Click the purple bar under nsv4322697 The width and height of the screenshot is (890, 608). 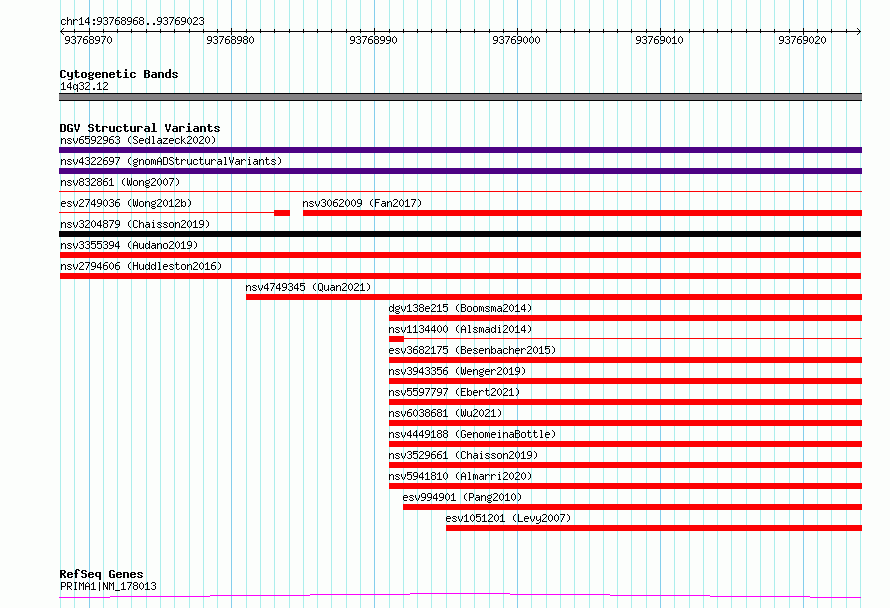(x=460, y=171)
